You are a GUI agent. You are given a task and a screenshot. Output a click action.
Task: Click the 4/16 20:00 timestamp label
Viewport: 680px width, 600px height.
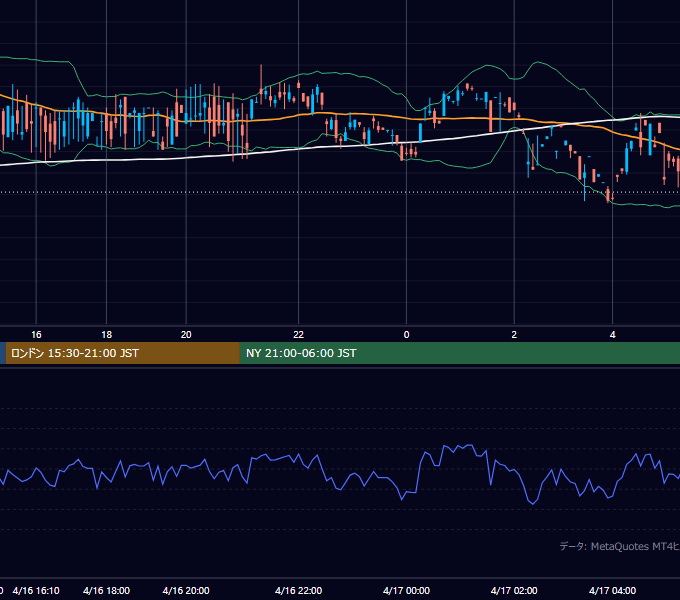click(x=186, y=590)
